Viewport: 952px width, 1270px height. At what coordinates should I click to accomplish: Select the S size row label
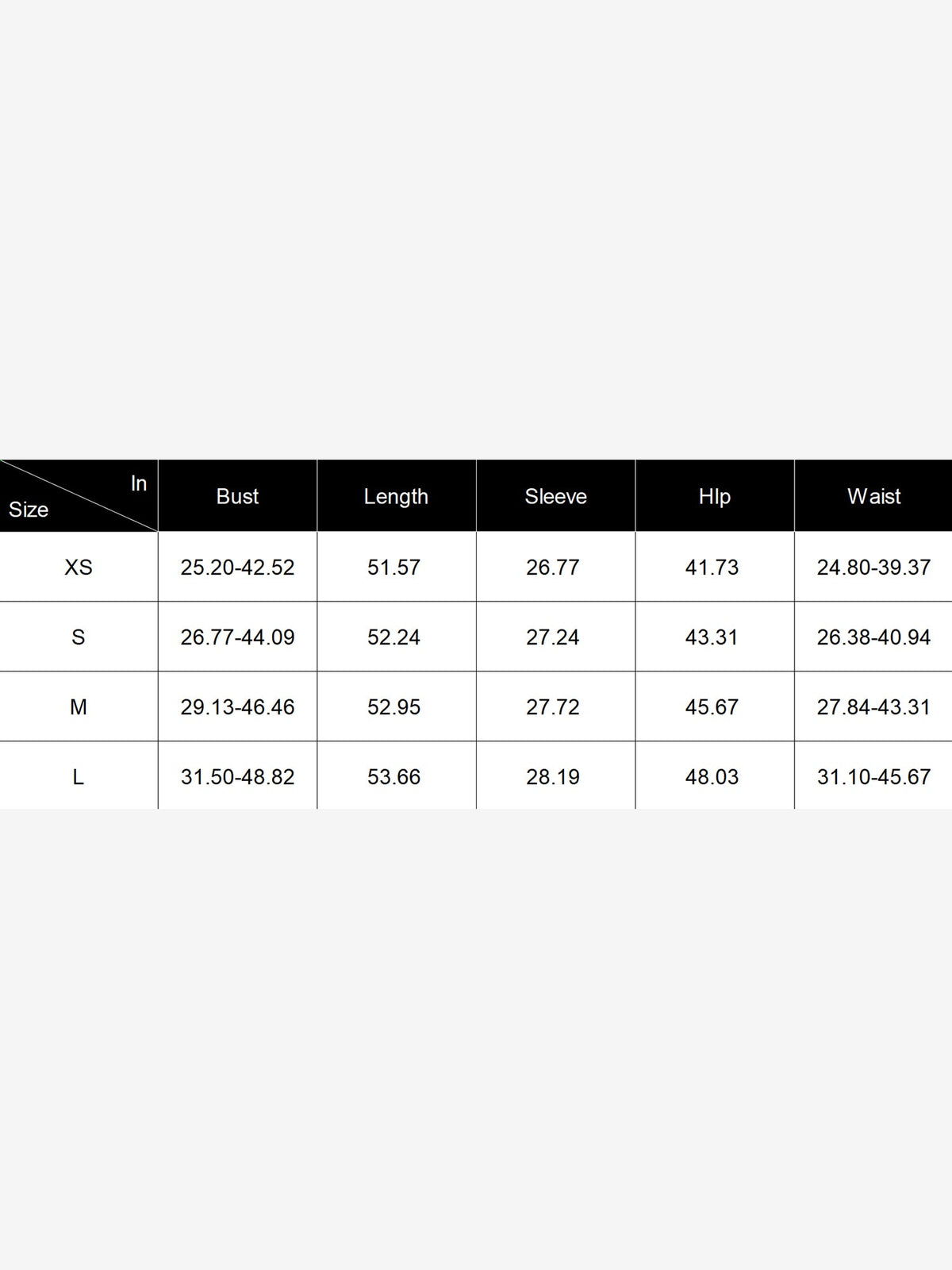[x=79, y=637]
